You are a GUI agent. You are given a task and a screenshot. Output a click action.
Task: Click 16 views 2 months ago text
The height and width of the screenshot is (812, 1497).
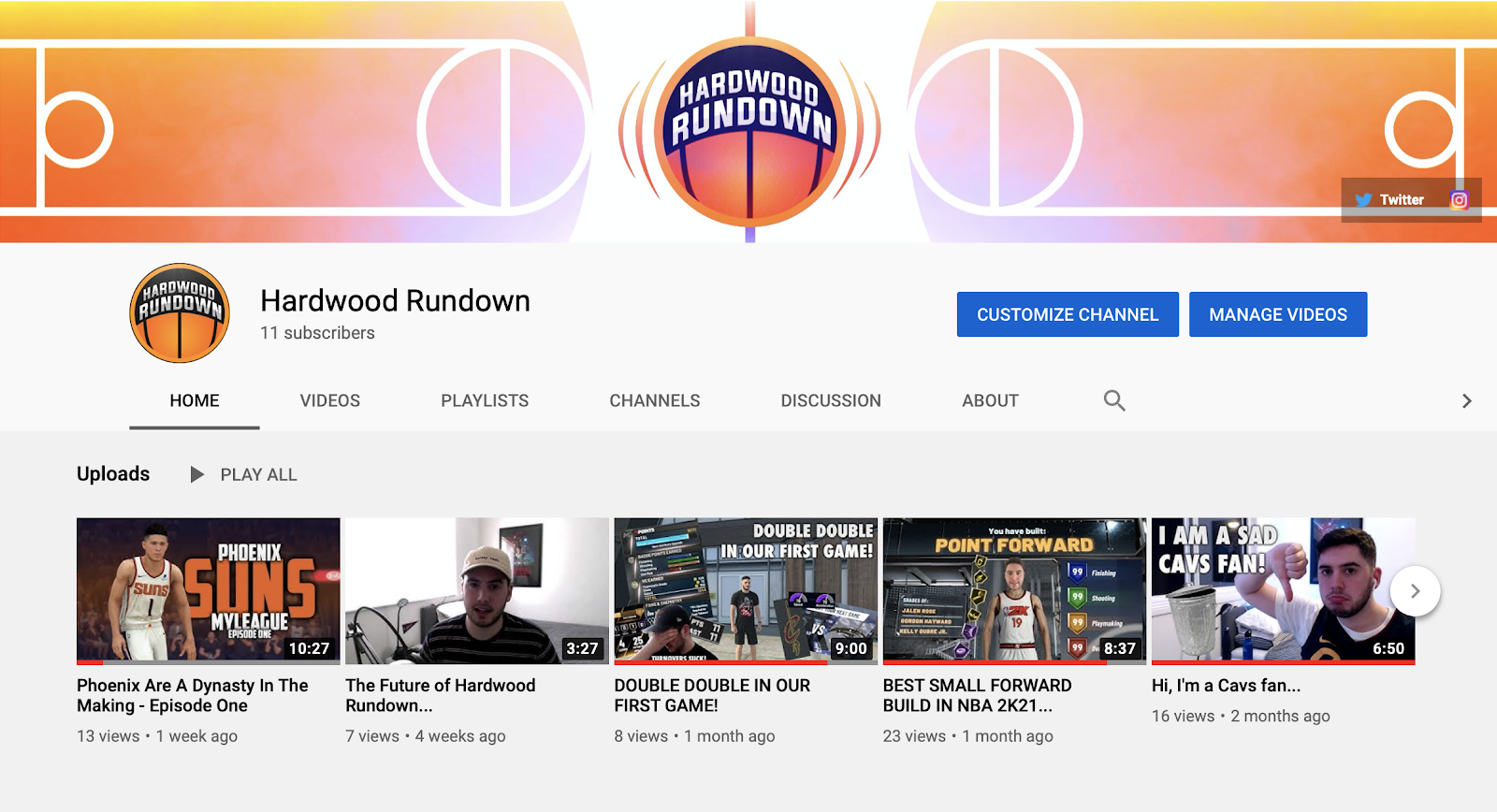1241,717
